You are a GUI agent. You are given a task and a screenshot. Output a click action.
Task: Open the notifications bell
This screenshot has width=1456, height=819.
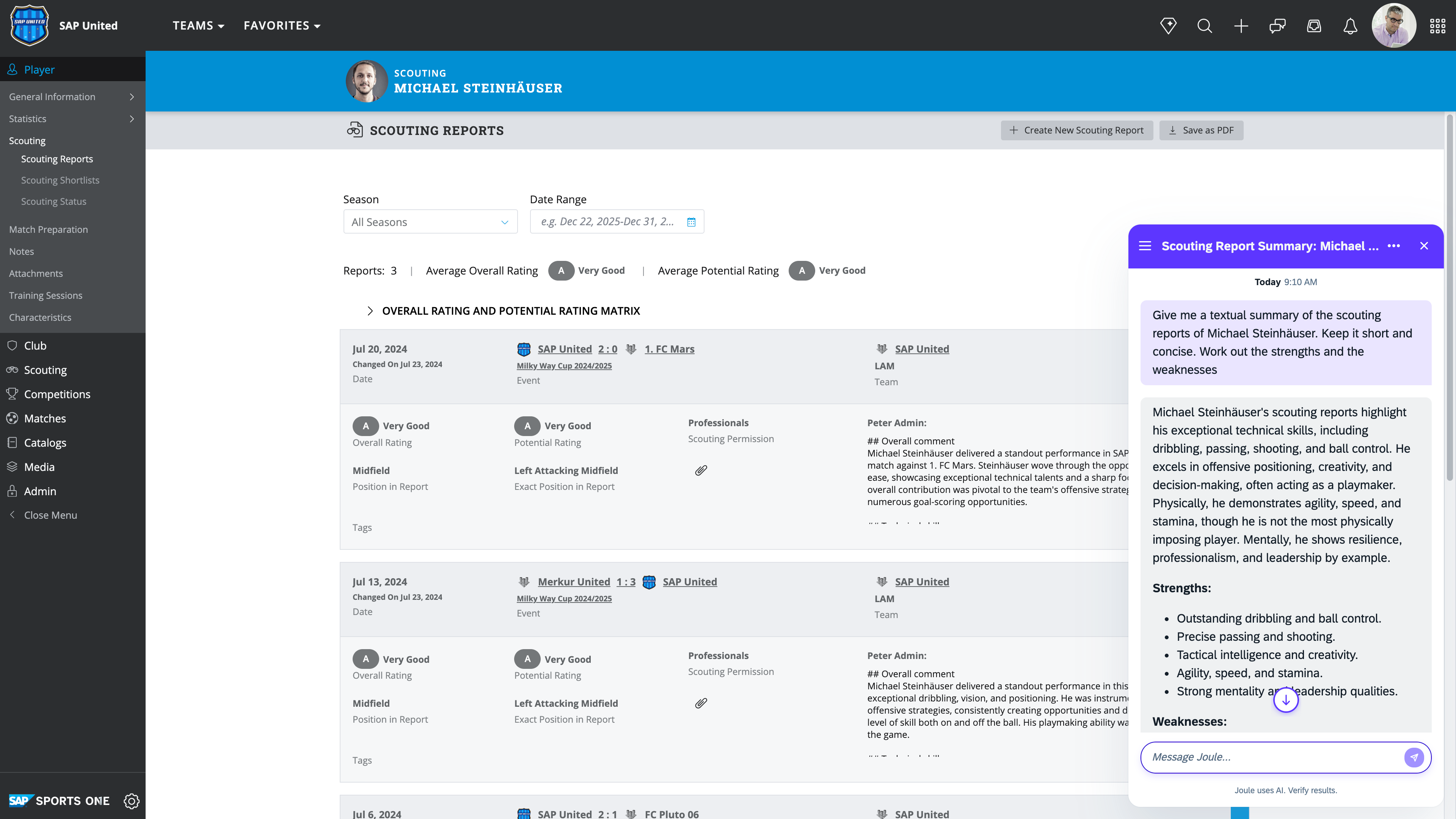coord(1350,26)
